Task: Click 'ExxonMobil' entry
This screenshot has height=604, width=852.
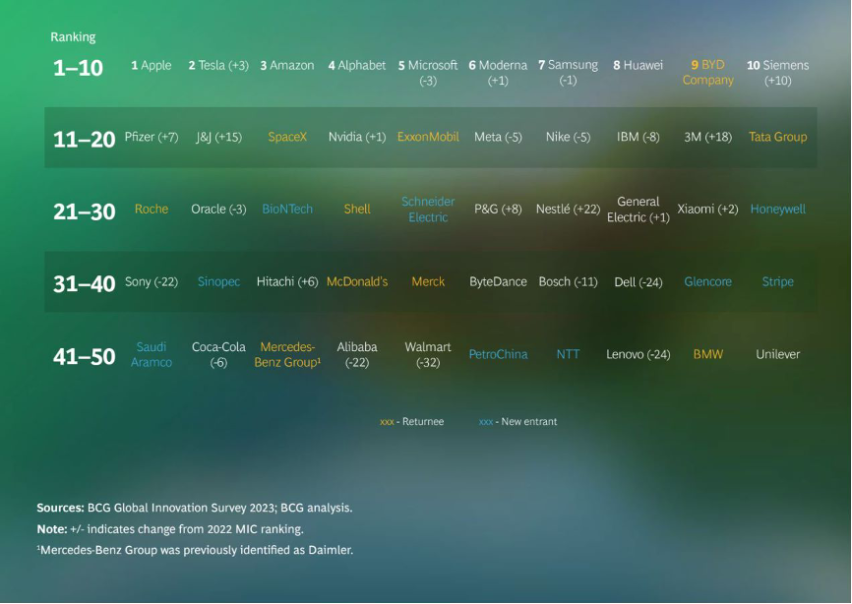Action: [x=428, y=137]
